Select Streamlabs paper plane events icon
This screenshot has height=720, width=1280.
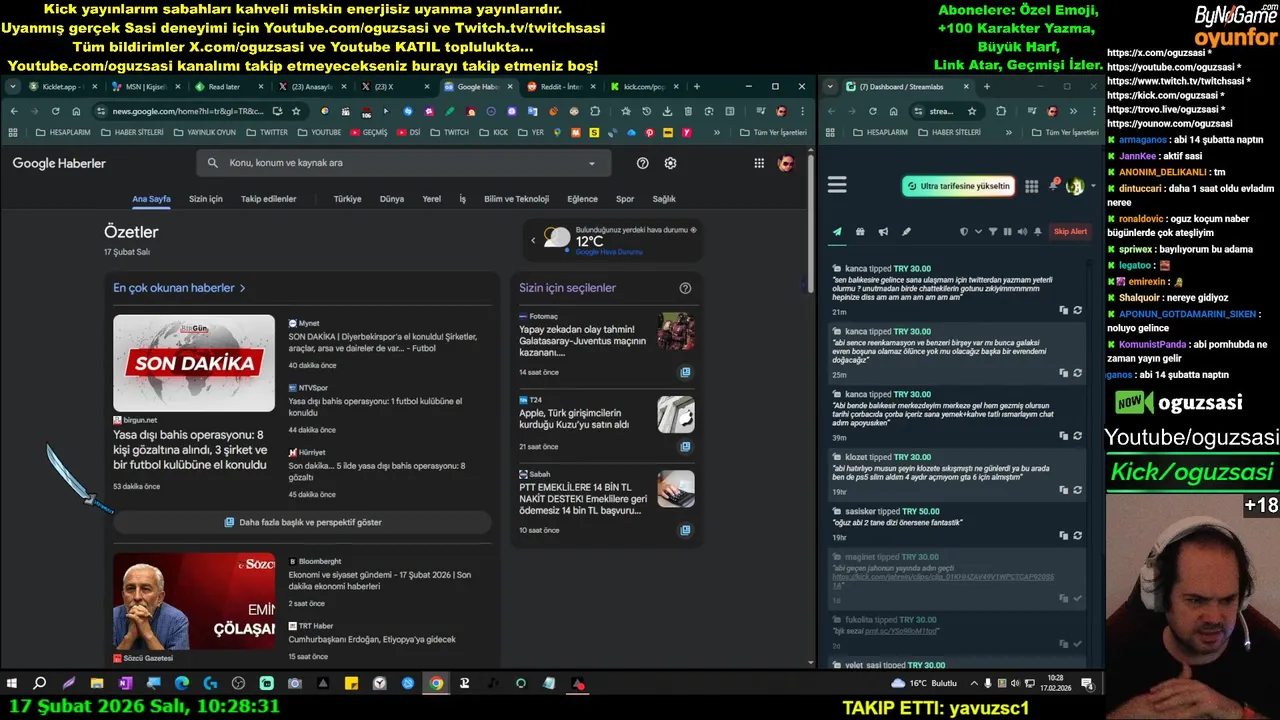point(837,231)
